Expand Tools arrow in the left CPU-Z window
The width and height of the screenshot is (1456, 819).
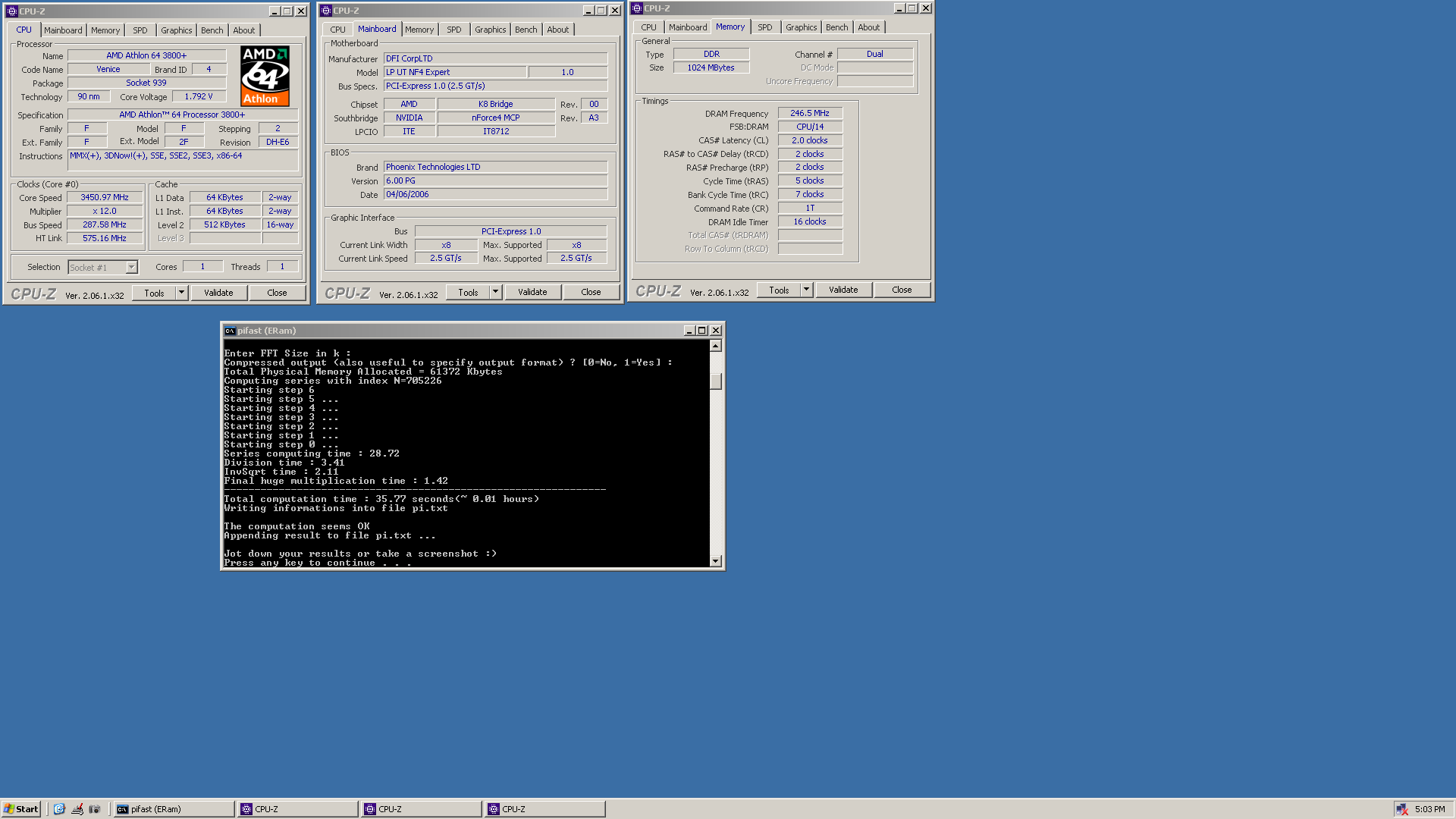181,293
